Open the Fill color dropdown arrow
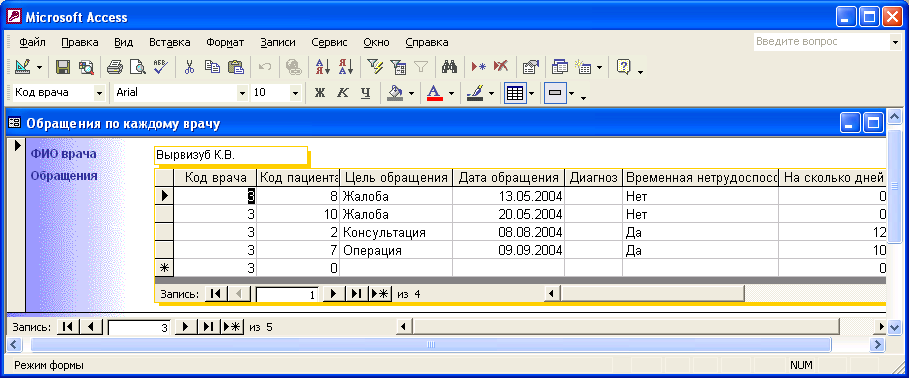This screenshot has height=378, width=909. (411, 93)
